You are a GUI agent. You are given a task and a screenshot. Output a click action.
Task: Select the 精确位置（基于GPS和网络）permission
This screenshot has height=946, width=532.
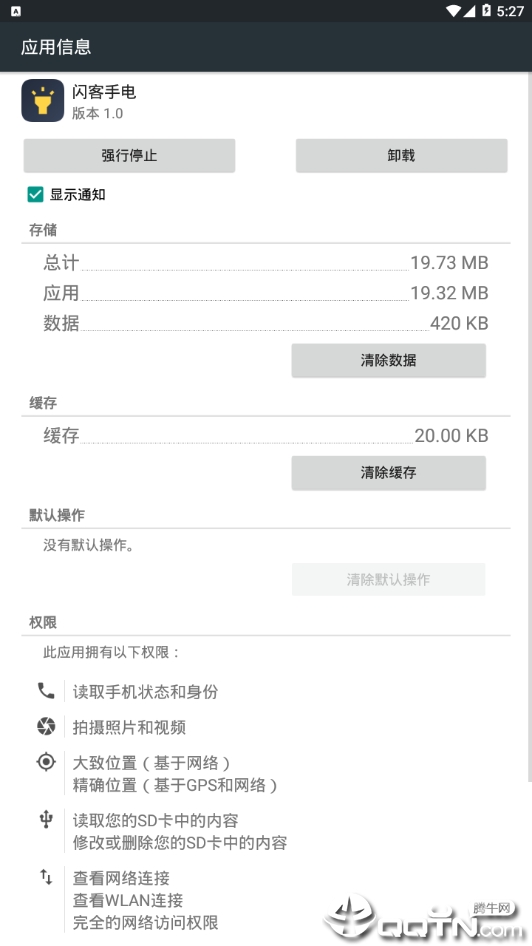click(176, 785)
